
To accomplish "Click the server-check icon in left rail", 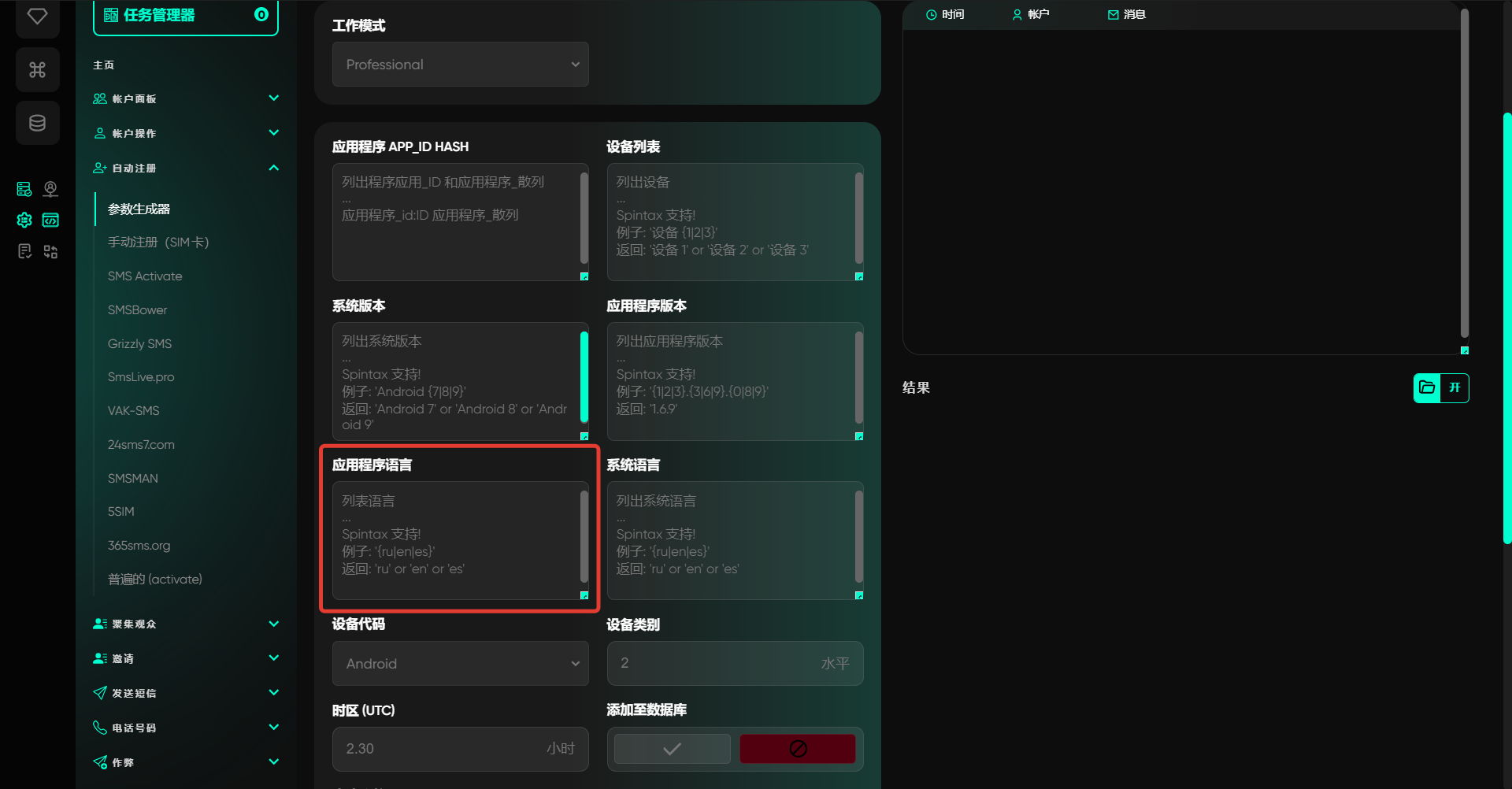I will 24,189.
